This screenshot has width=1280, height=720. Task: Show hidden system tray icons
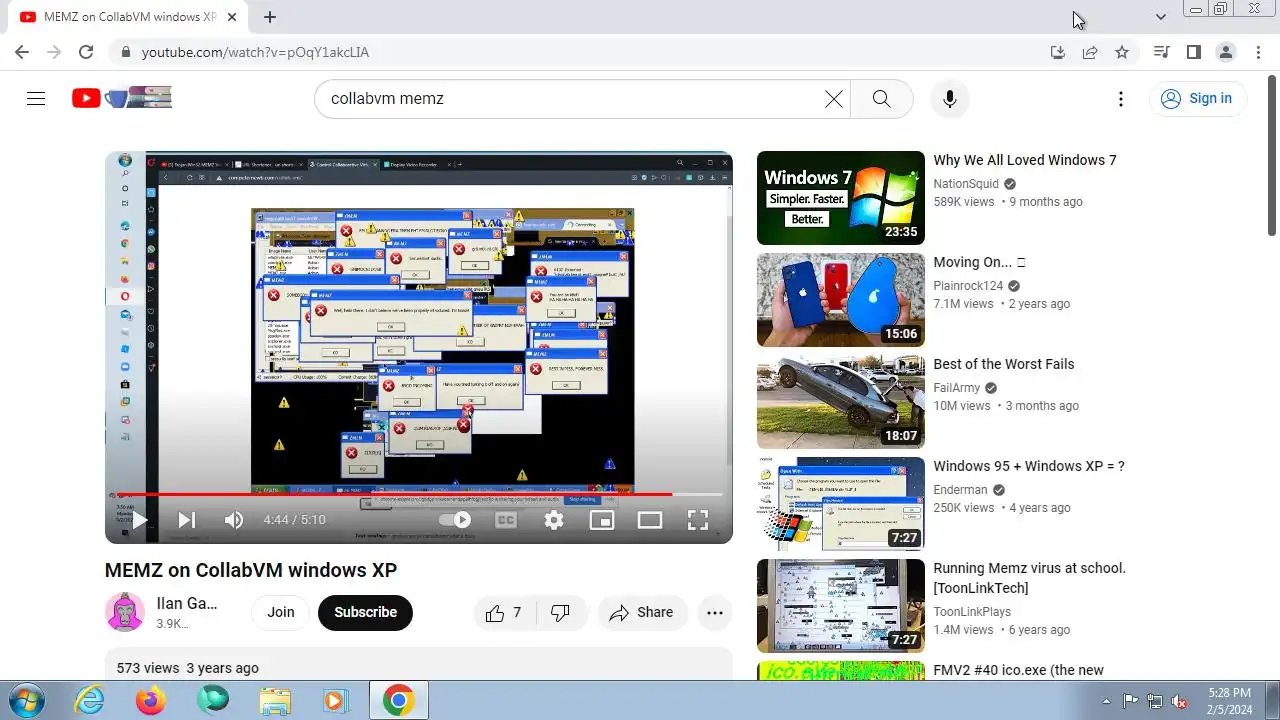(x=1106, y=701)
